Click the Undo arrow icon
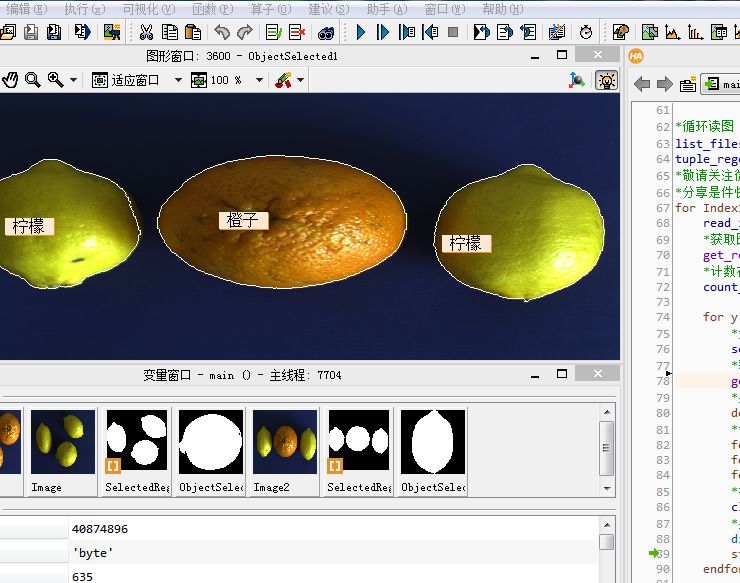The width and height of the screenshot is (740, 583). point(222,33)
